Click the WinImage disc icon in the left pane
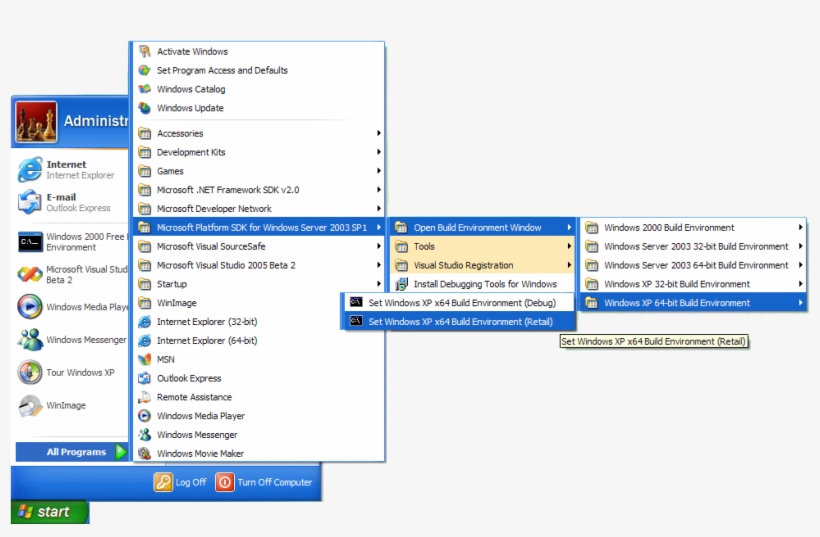The width and height of the screenshot is (820, 537). click(30, 405)
